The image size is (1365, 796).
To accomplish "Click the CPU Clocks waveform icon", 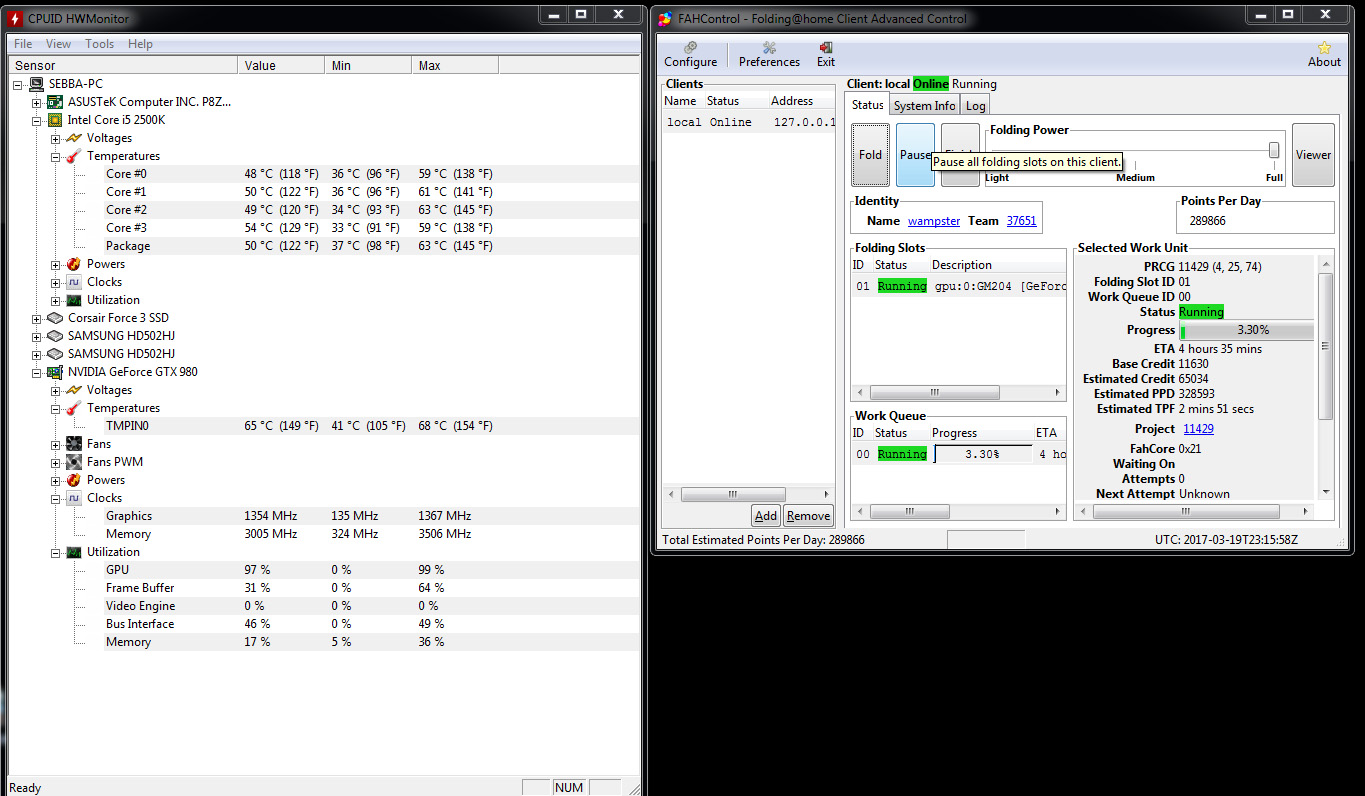I will pos(74,282).
